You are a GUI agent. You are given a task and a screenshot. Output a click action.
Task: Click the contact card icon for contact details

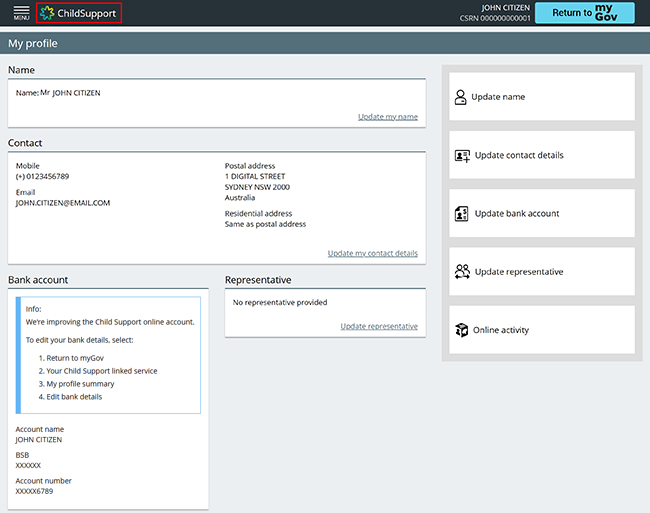pyautogui.click(x=462, y=155)
